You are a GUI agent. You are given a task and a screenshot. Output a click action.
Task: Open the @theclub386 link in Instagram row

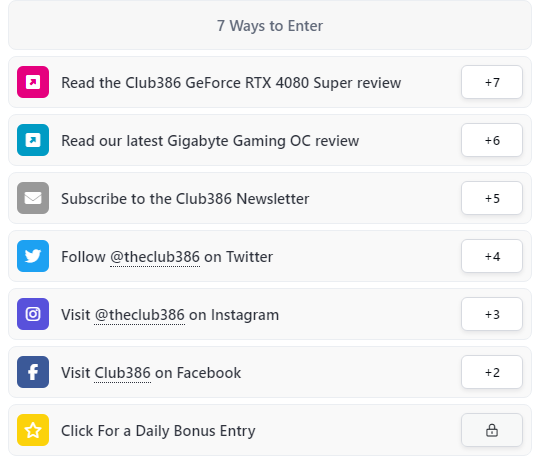[x=139, y=315]
